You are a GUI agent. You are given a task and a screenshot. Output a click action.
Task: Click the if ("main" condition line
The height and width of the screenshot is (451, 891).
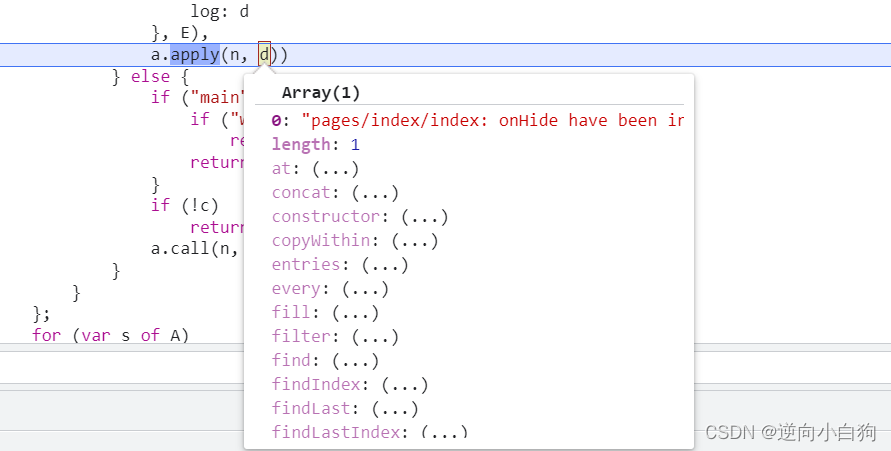[197, 97]
